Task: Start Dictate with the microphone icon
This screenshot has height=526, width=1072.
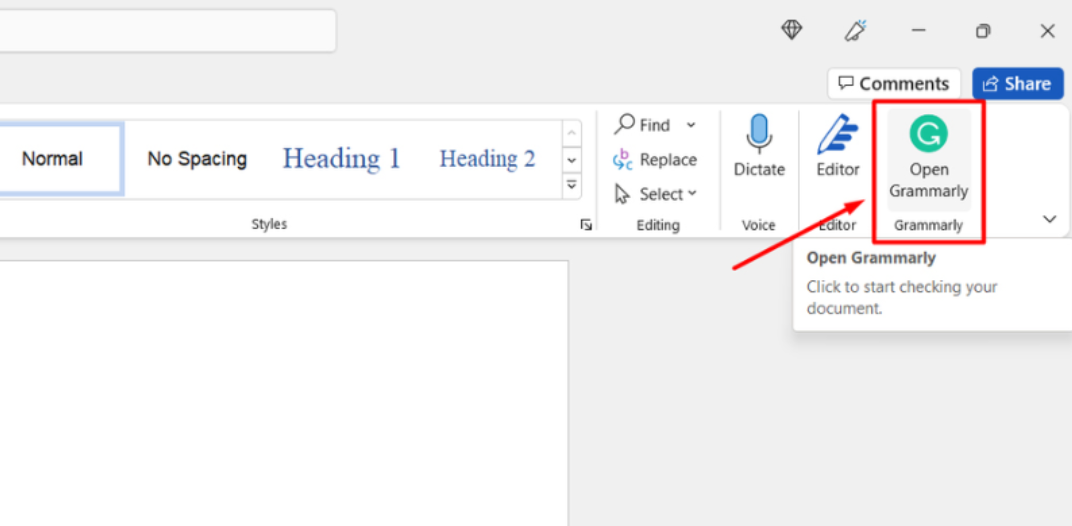Action: 759,146
